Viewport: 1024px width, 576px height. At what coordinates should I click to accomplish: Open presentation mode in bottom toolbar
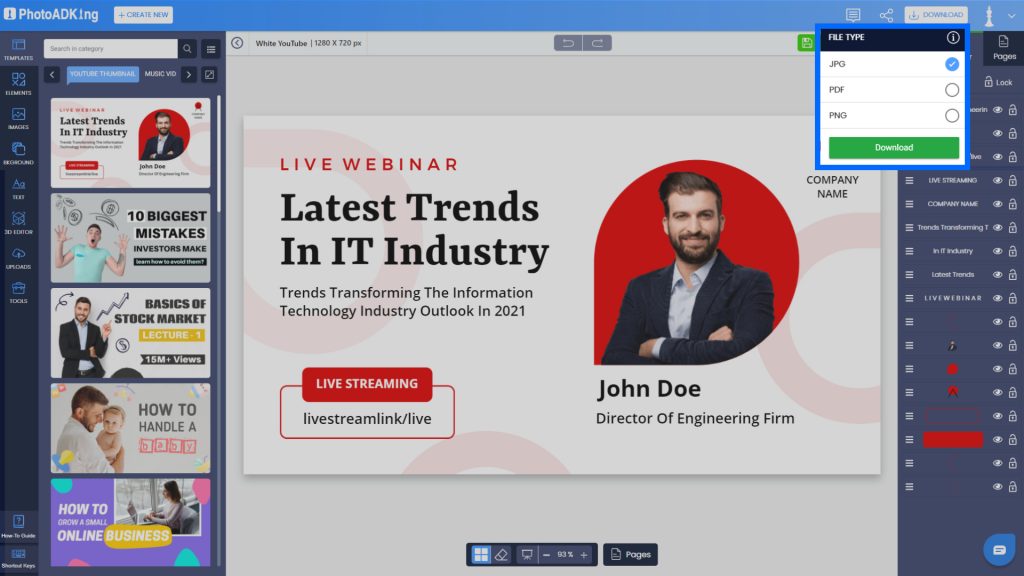coord(526,554)
